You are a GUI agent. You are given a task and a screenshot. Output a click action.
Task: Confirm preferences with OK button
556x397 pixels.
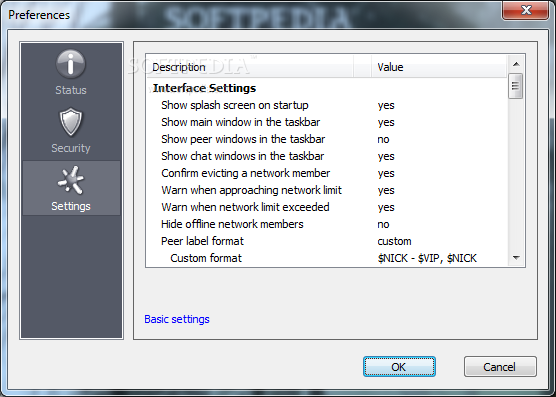(399, 367)
